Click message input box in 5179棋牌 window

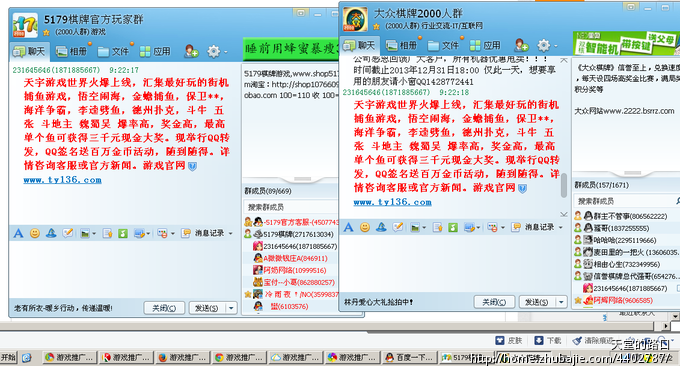(x=124, y=269)
